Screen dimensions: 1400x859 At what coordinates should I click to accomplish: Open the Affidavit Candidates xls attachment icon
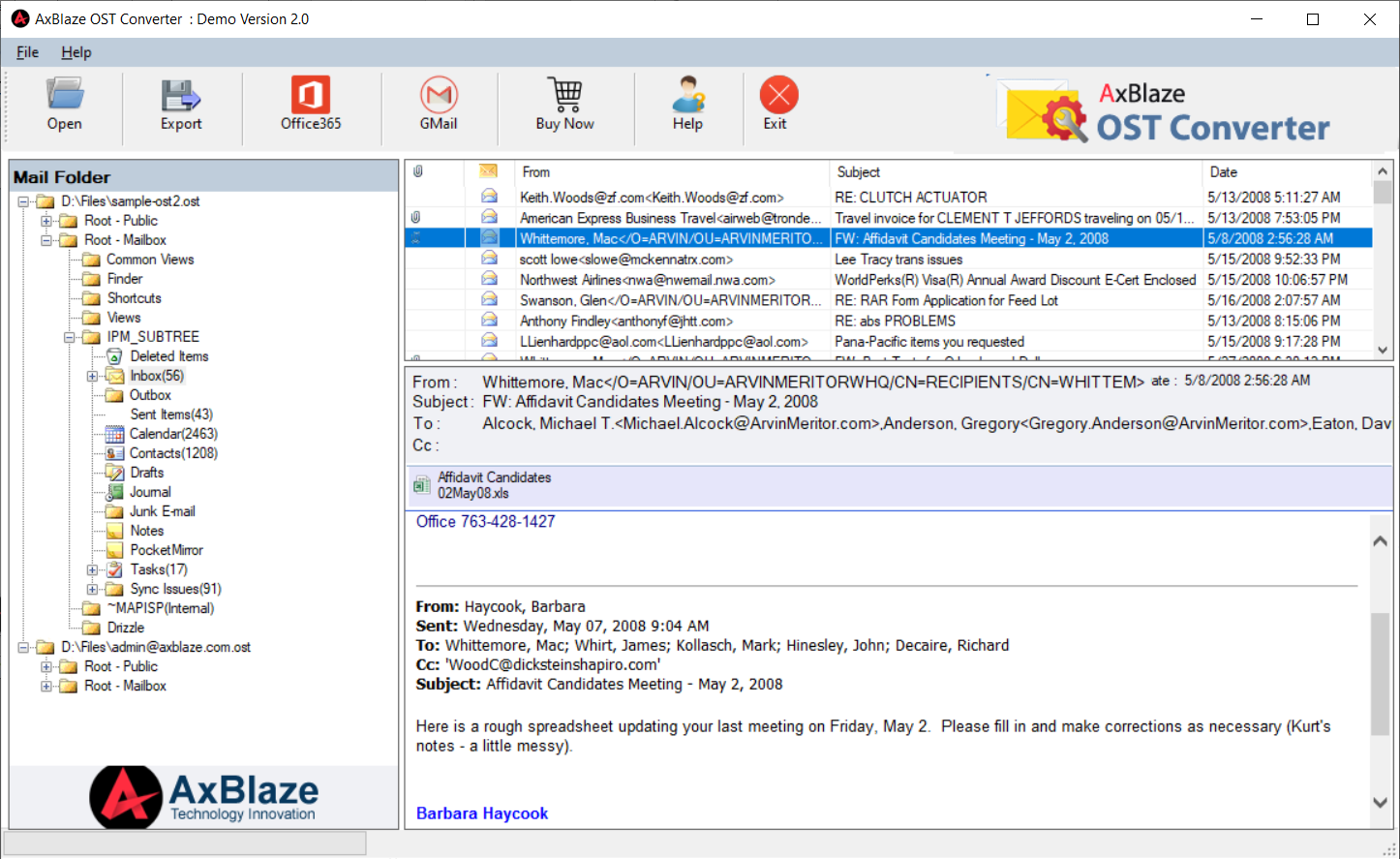point(422,485)
